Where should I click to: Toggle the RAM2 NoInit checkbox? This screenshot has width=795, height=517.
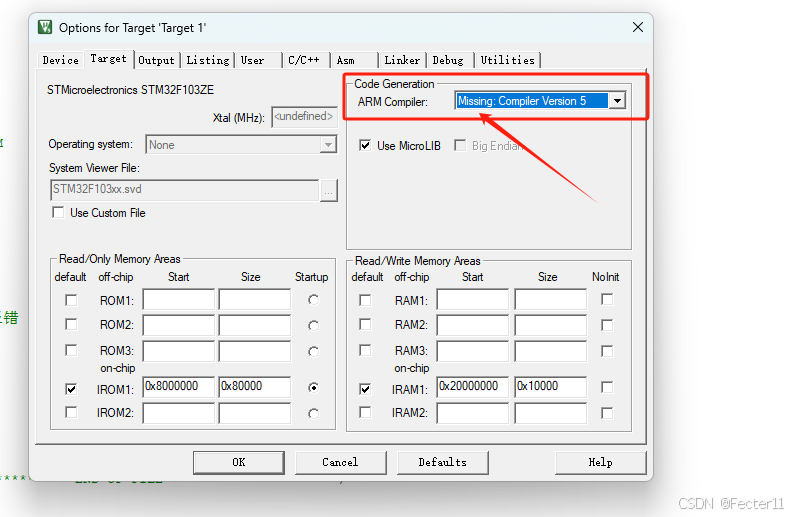607,325
